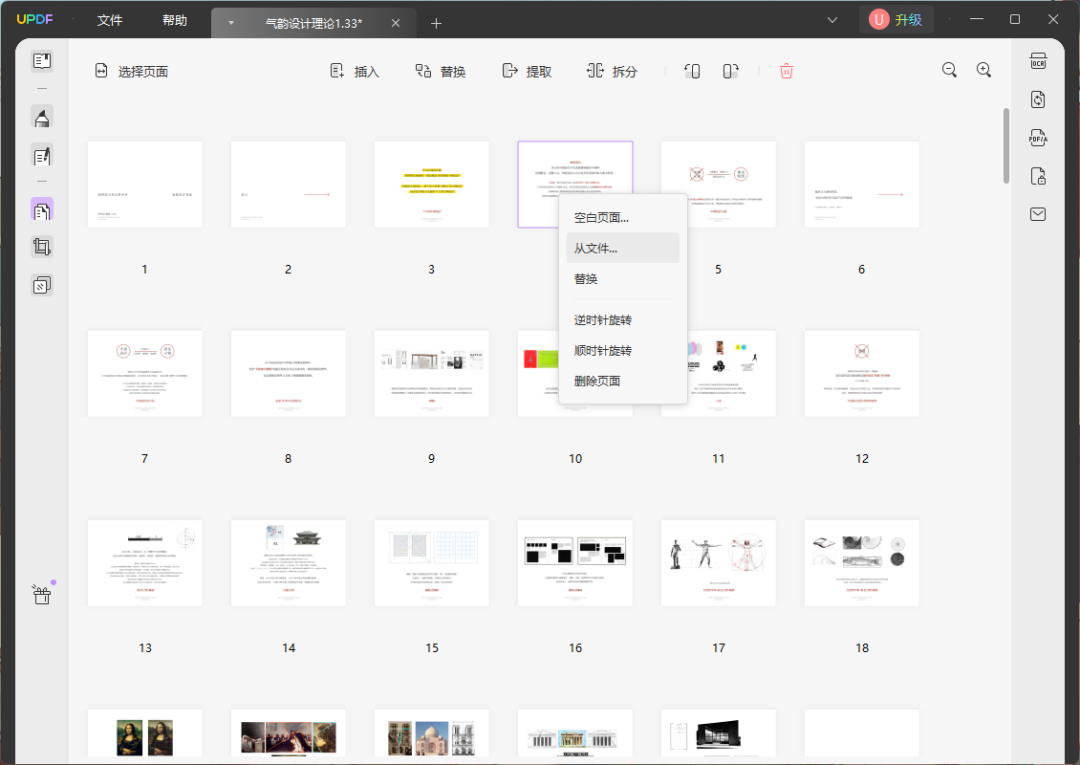Zoom out the page thumbnails
This screenshot has width=1080, height=765.
click(949, 70)
